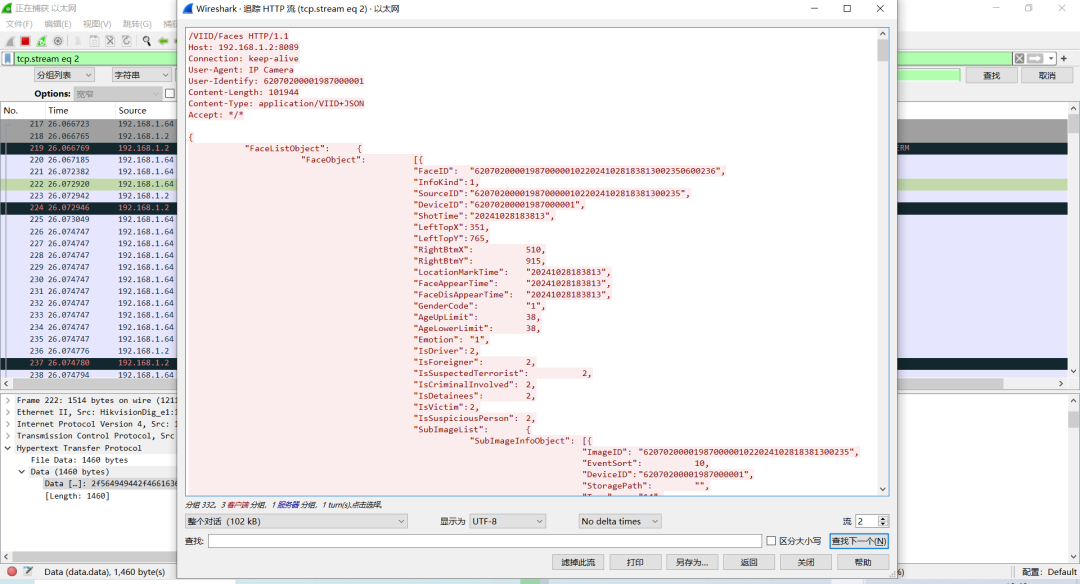Click the expert info circle in status bar

point(12,572)
